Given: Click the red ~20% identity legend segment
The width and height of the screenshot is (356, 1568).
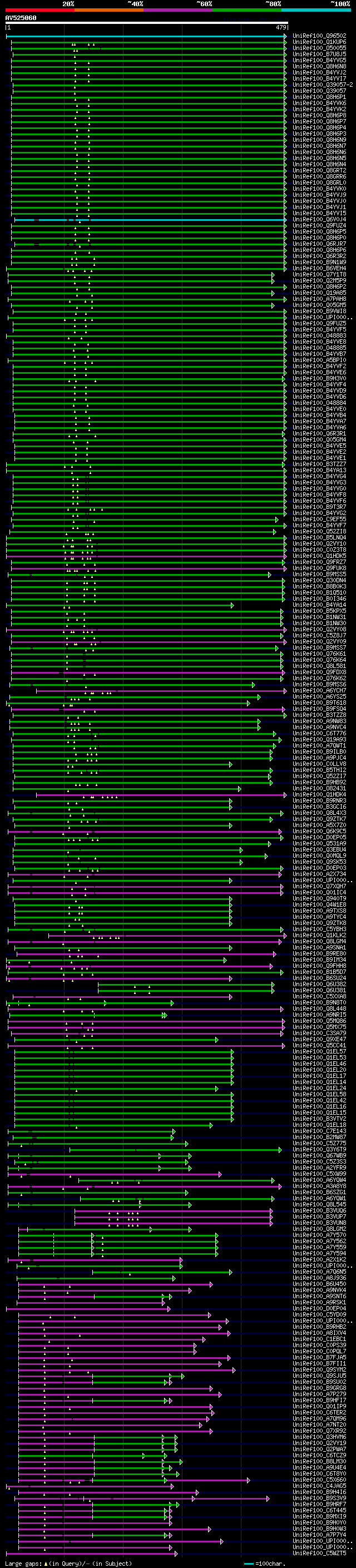Looking at the screenshot, I should [x=39, y=10].
